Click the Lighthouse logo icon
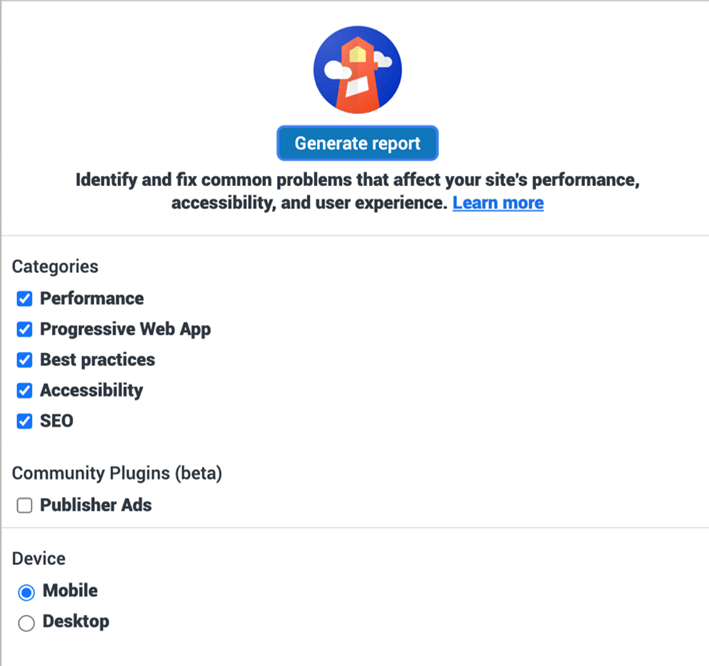This screenshot has height=666, width=709. (x=358, y=70)
